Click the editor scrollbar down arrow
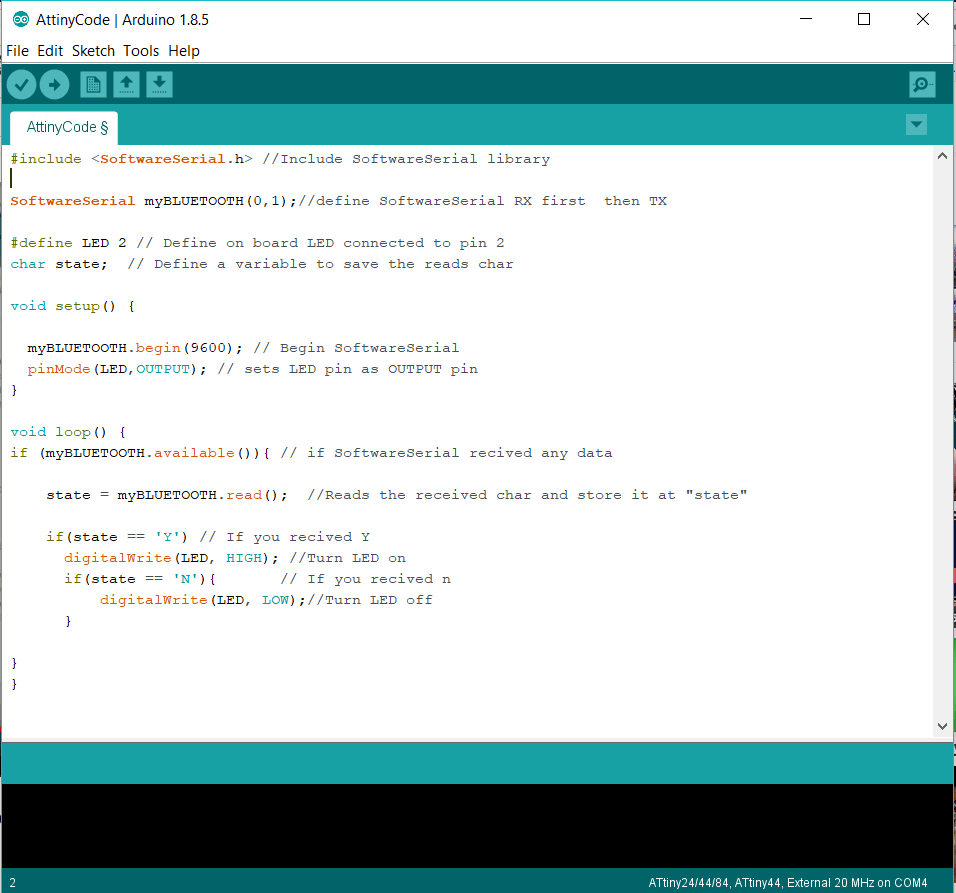The width and height of the screenshot is (956, 893). point(942,726)
